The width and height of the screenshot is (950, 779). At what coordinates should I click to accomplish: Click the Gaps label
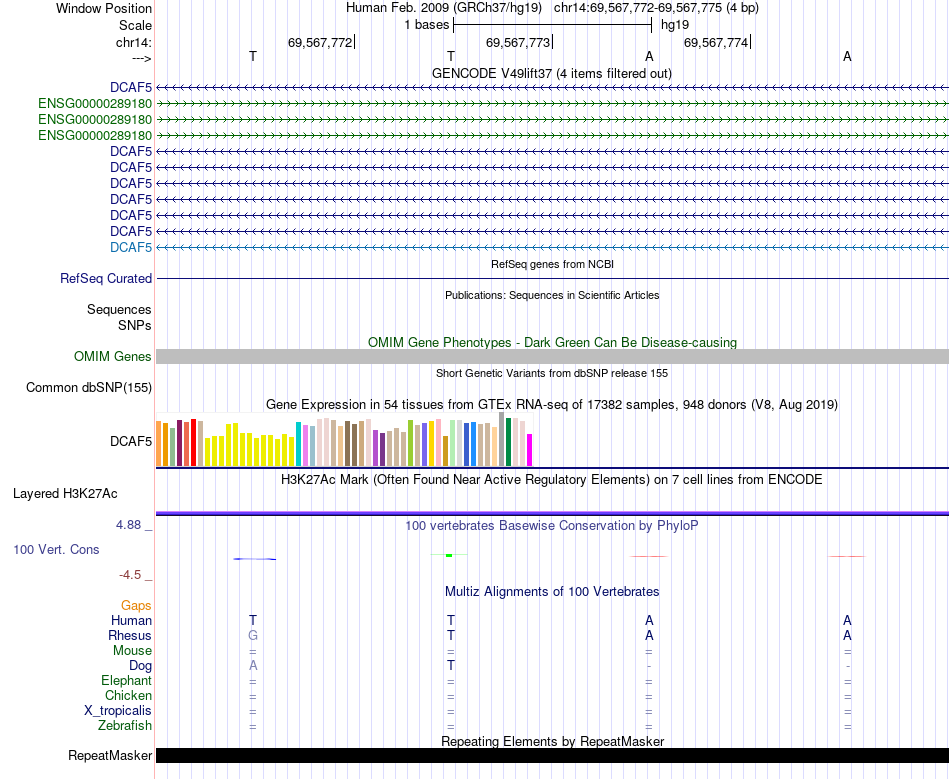point(136,605)
